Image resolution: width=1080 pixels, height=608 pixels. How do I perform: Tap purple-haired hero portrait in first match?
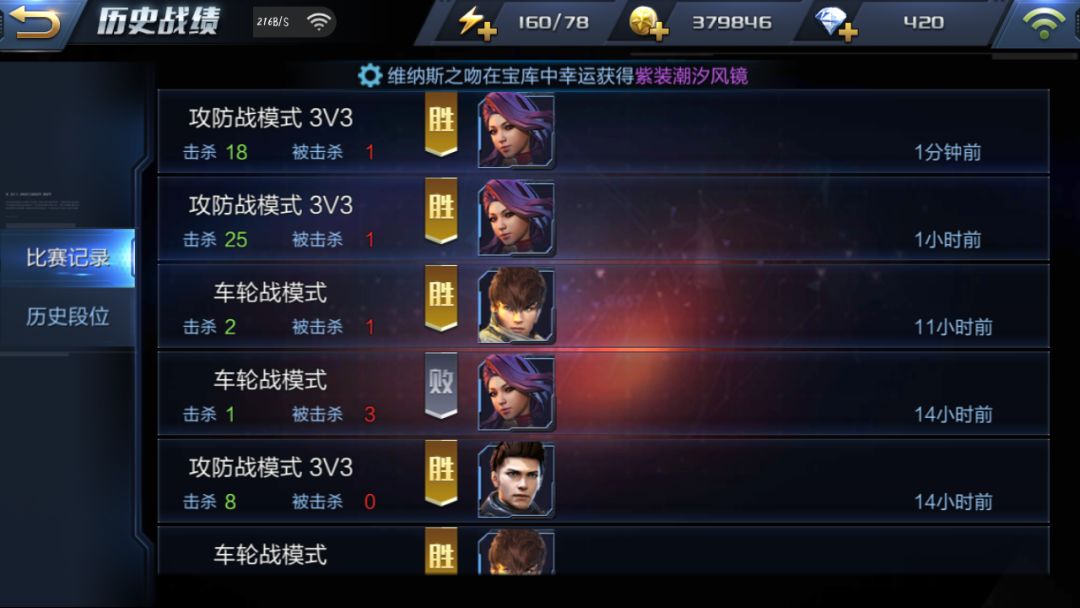pos(517,131)
